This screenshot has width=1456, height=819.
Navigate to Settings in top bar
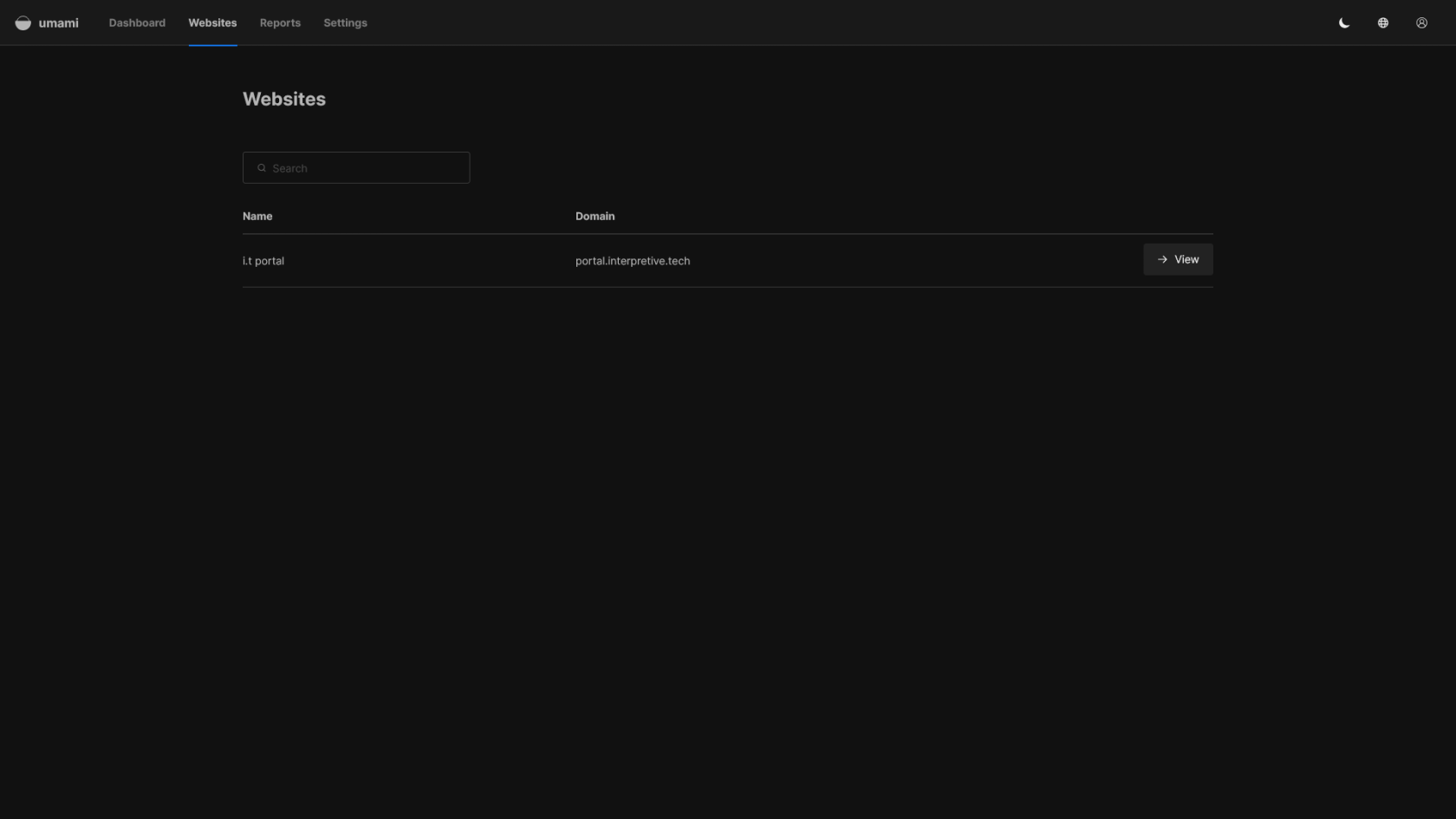coord(345,23)
